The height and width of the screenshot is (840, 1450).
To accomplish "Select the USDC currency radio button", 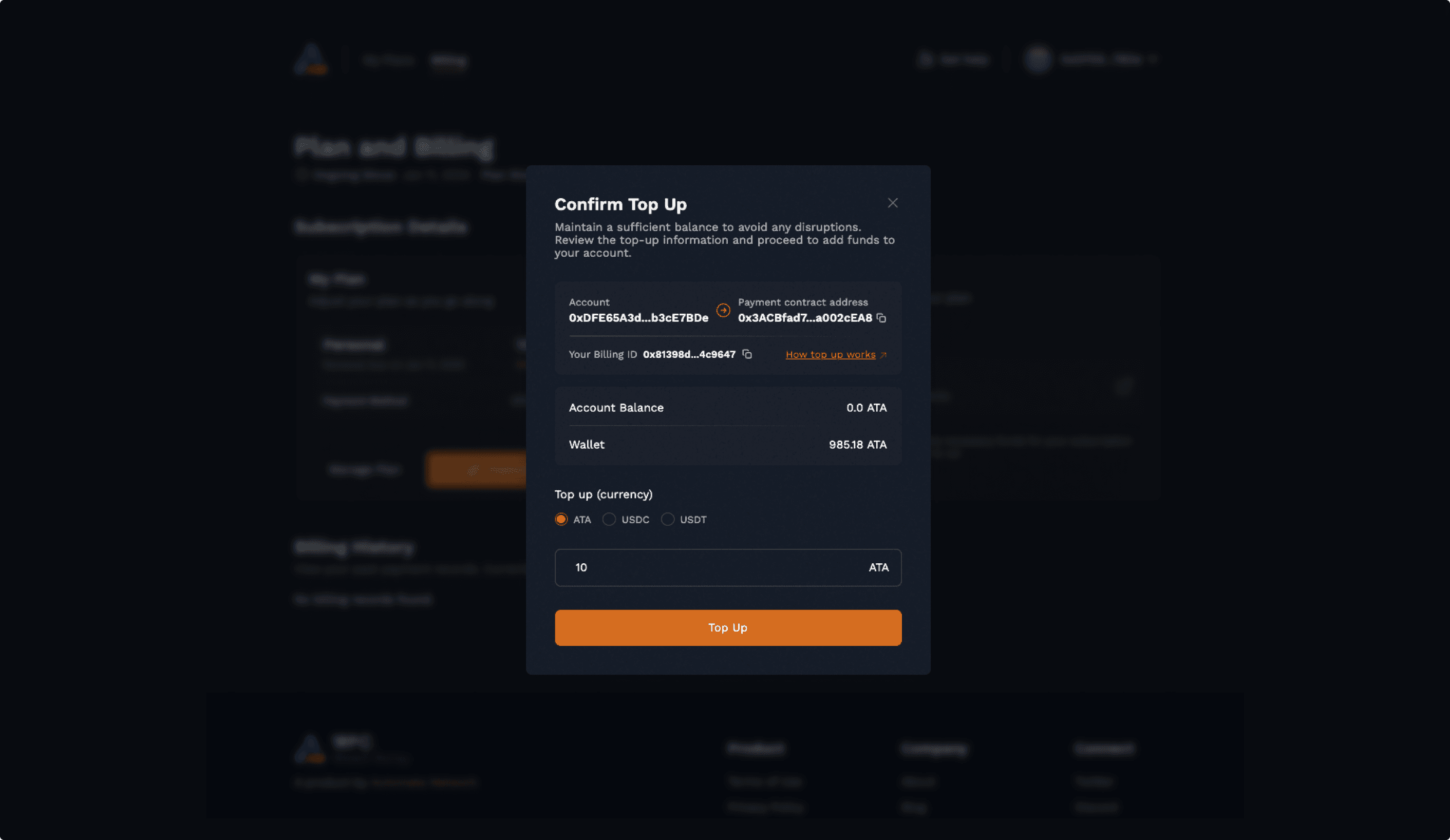I will 609,520.
